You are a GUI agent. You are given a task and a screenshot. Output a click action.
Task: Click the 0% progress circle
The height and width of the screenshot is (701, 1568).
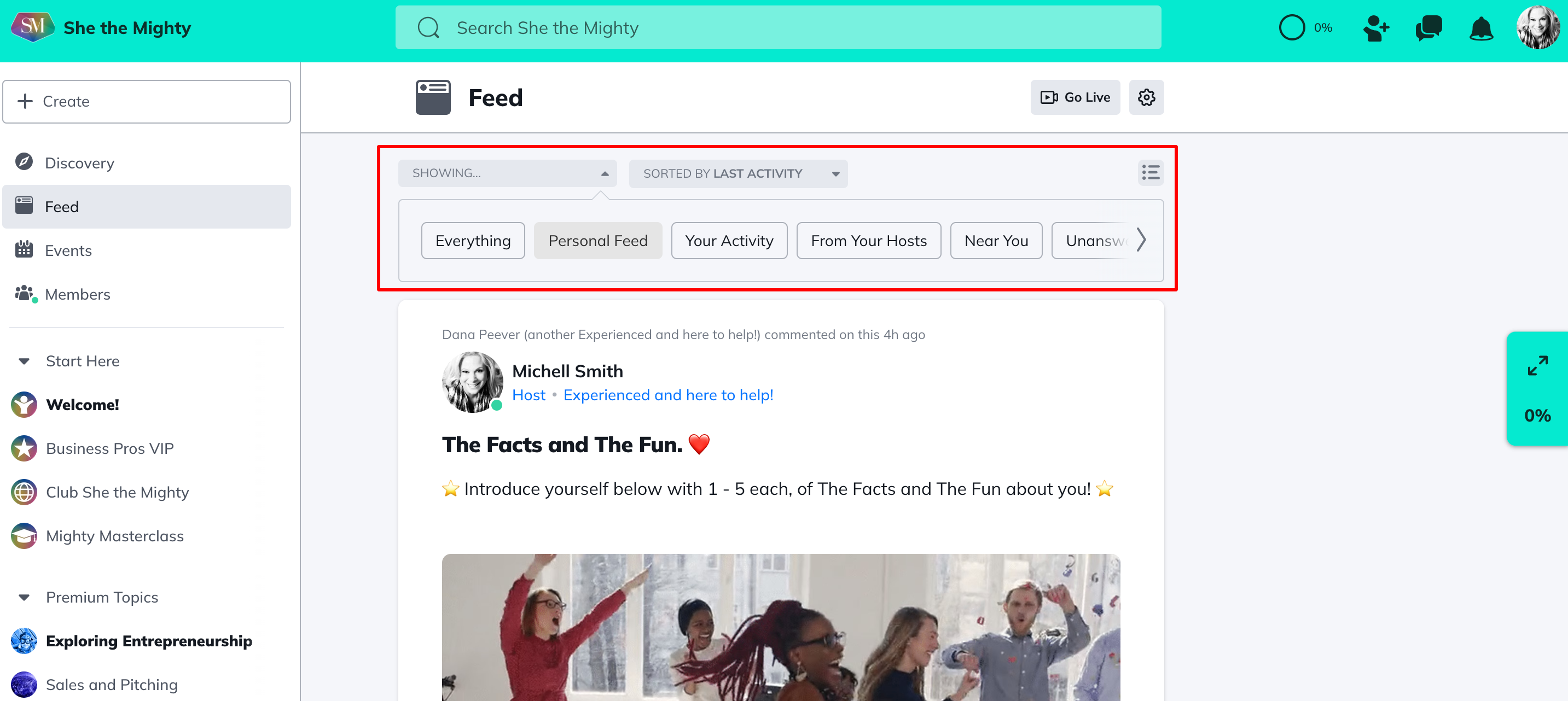1292,28
